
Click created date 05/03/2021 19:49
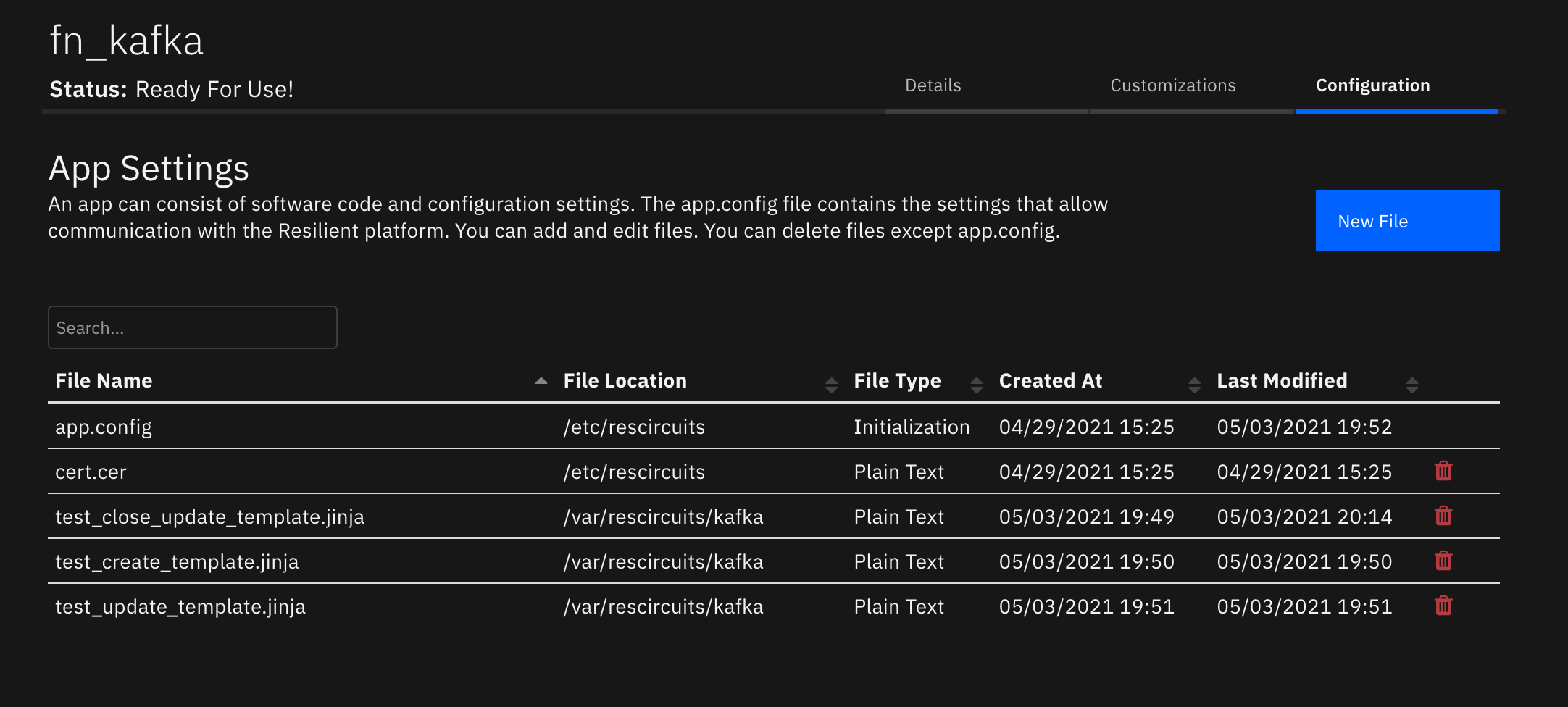click(x=1086, y=517)
